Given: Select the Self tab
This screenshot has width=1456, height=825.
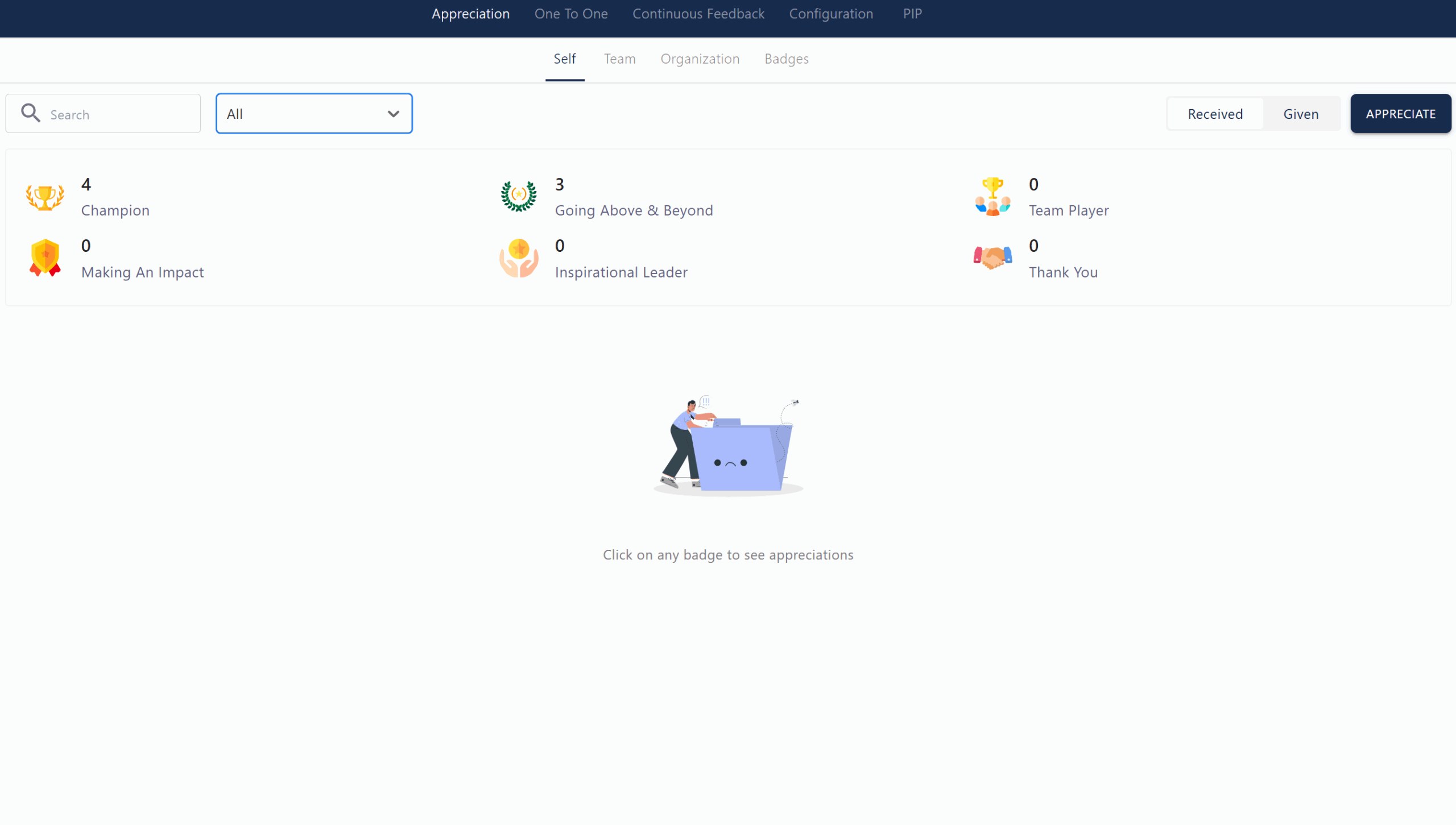Looking at the screenshot, I should tap(565, 59).
